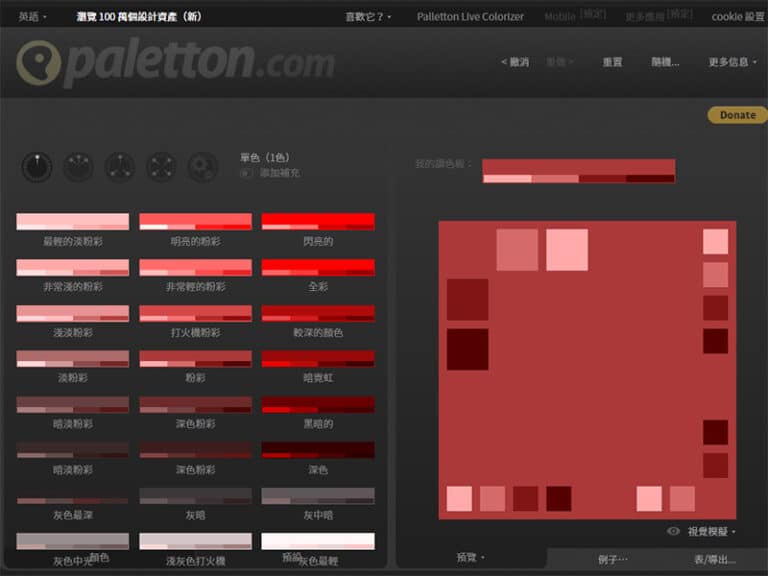Screen dimensions: 768x576
Task: Choose the 全彩 full colors preset swatch
Action: (x=318, y=267)
